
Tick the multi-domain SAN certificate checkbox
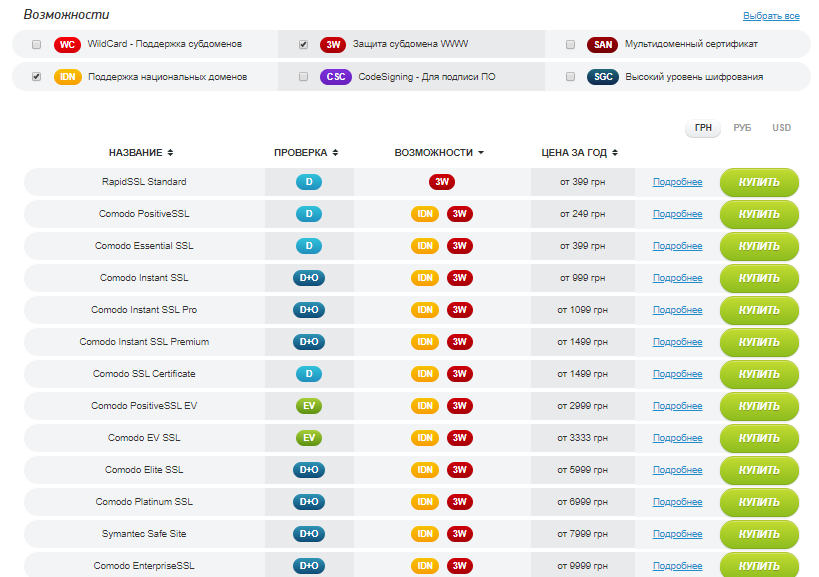pyautogui.click(x=570, y=44)
